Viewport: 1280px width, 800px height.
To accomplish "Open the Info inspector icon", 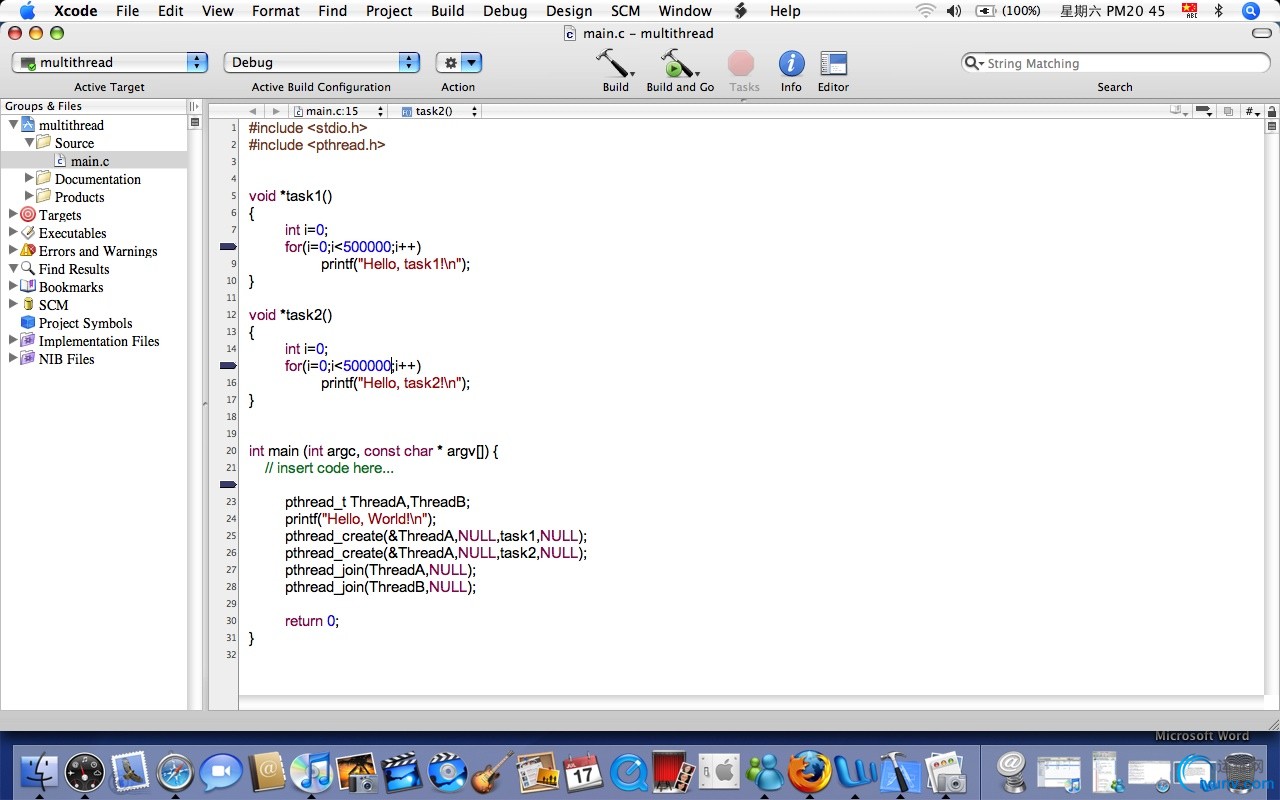I will coord(791,64).
